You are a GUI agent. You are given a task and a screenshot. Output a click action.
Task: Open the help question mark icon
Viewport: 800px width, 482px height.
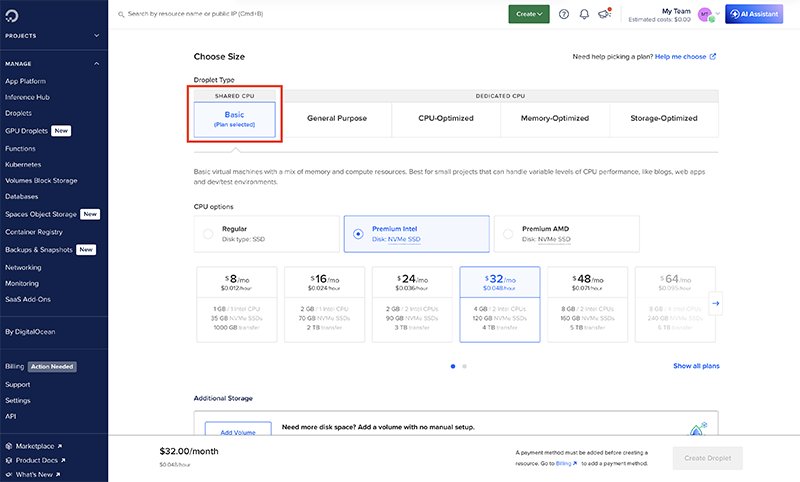click(x=564, y=14)
